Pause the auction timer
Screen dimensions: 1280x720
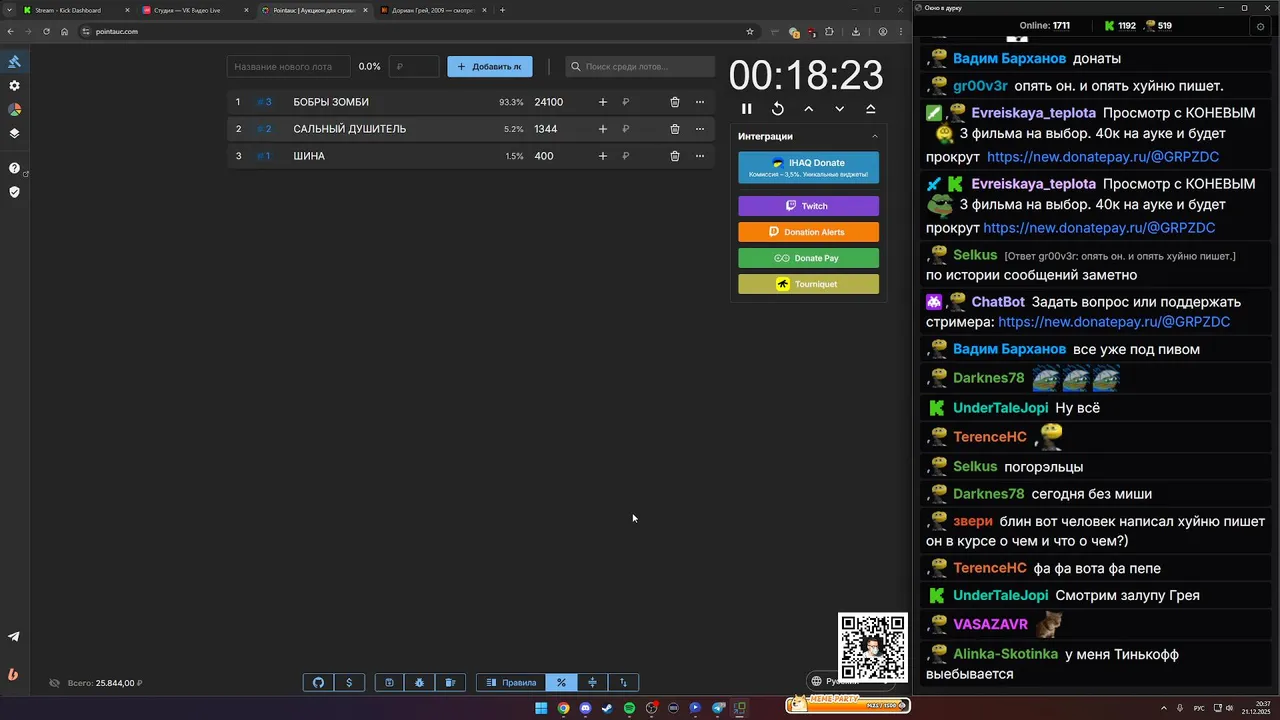coord(746,109)
